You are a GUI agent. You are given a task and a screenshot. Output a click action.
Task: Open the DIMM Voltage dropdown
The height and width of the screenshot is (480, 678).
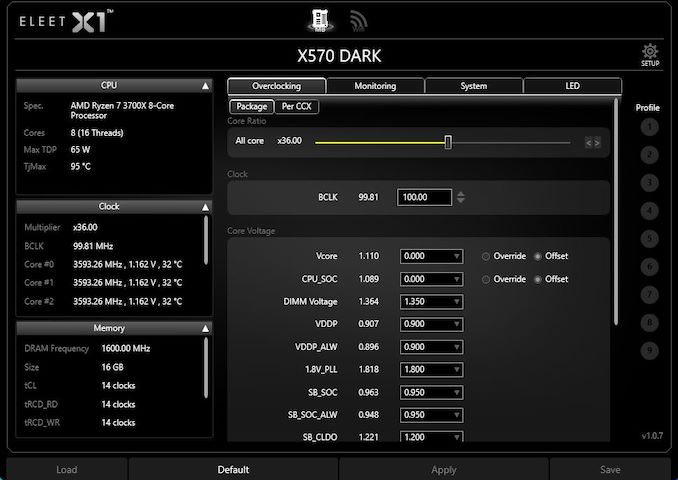[432, 302]
